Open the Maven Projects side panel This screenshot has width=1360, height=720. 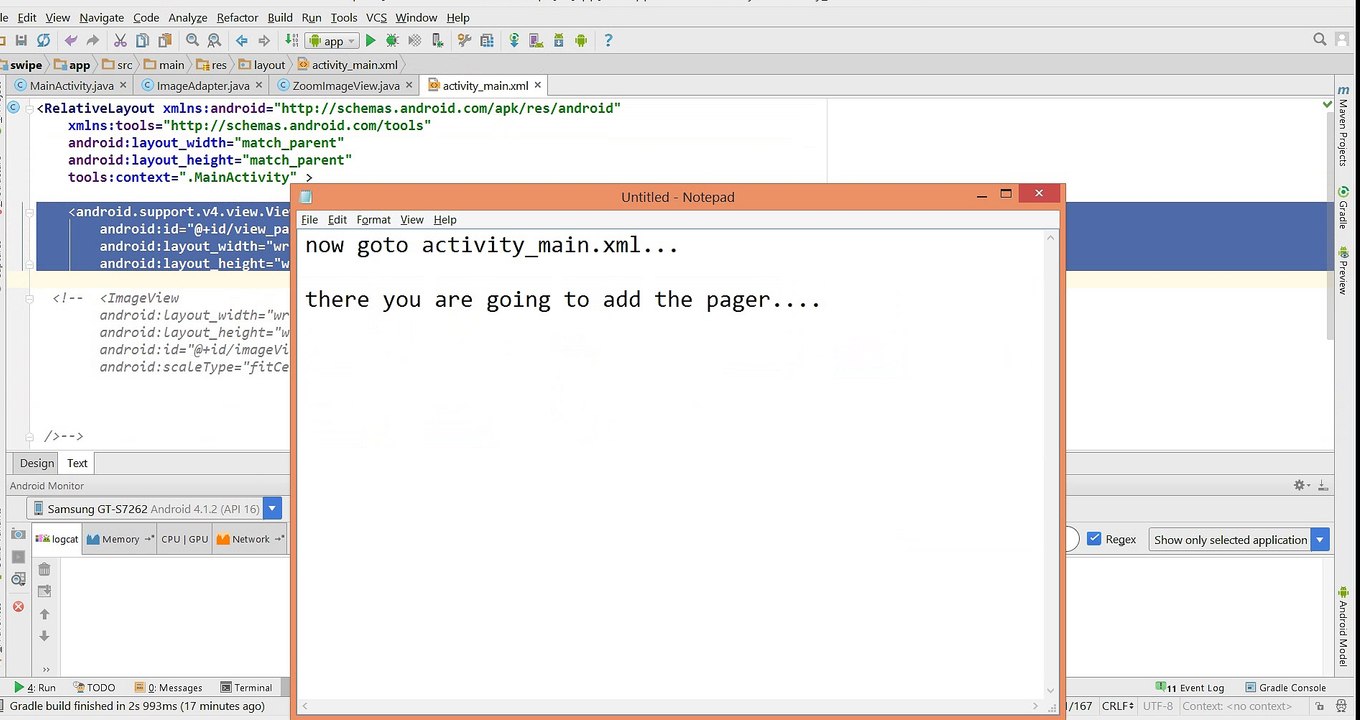point(1344,126)
